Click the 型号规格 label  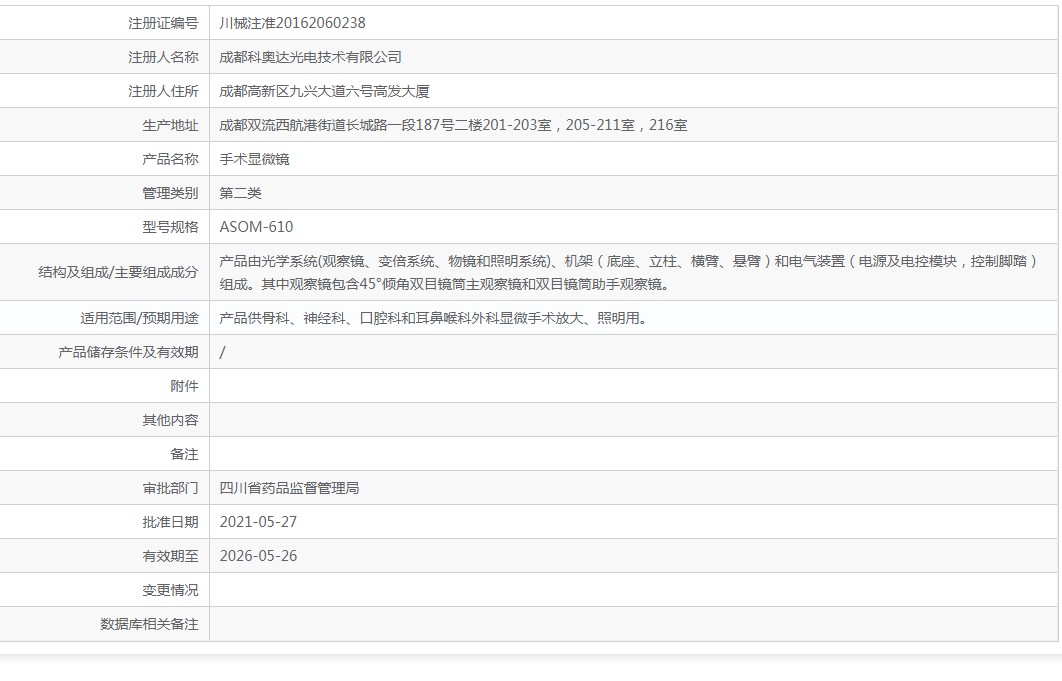click(x=170, y=226)
